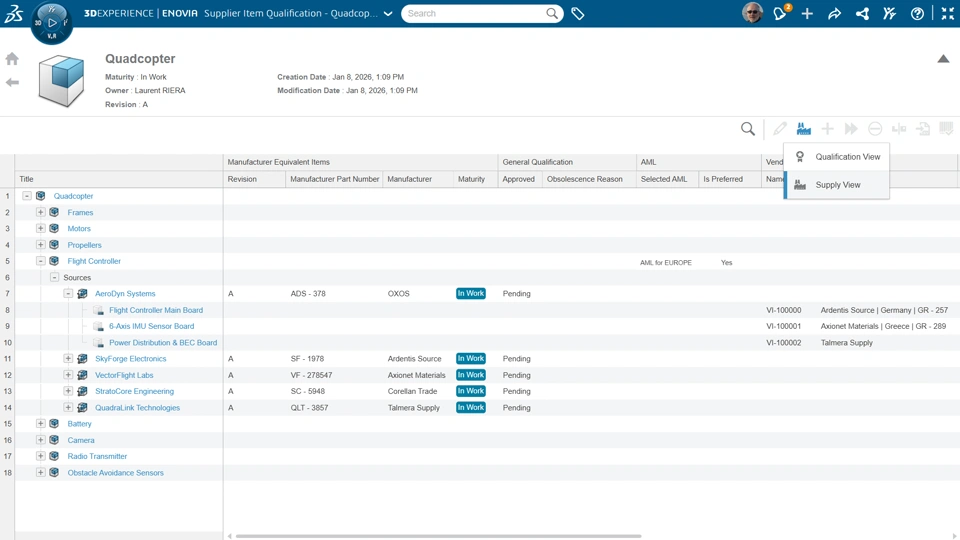Collapse the AeroDyn Systems node
Screen dimensions: 960x540
click(x=68, y=293)
